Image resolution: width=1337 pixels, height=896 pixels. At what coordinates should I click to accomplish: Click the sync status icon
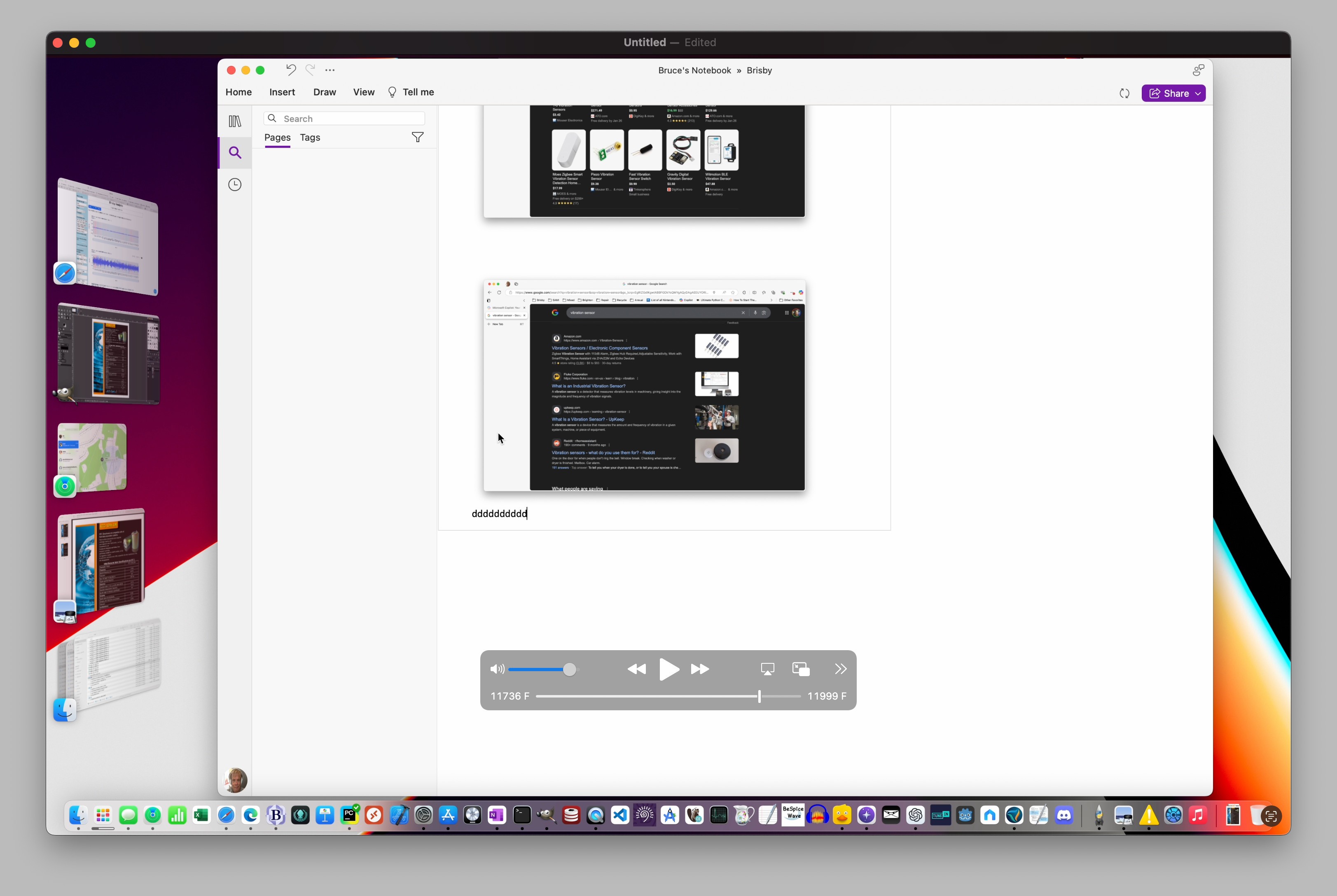[x=1124, y=93]
